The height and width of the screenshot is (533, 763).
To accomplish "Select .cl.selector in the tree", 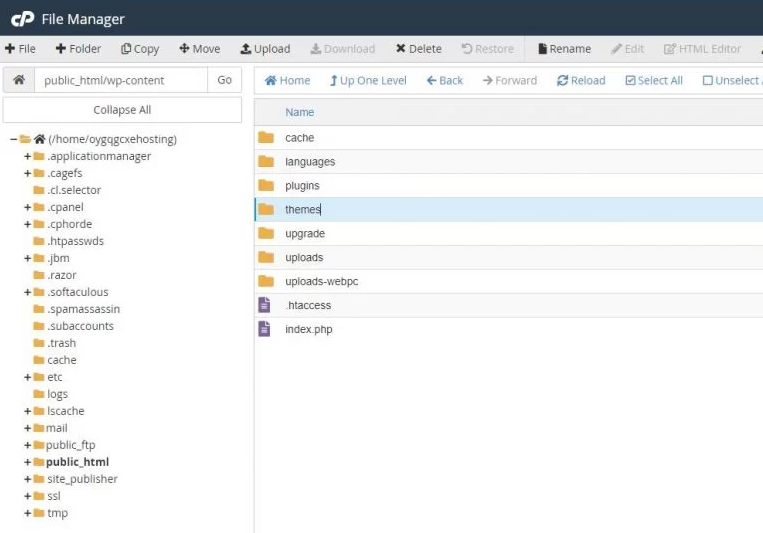I will coord(74,190).
